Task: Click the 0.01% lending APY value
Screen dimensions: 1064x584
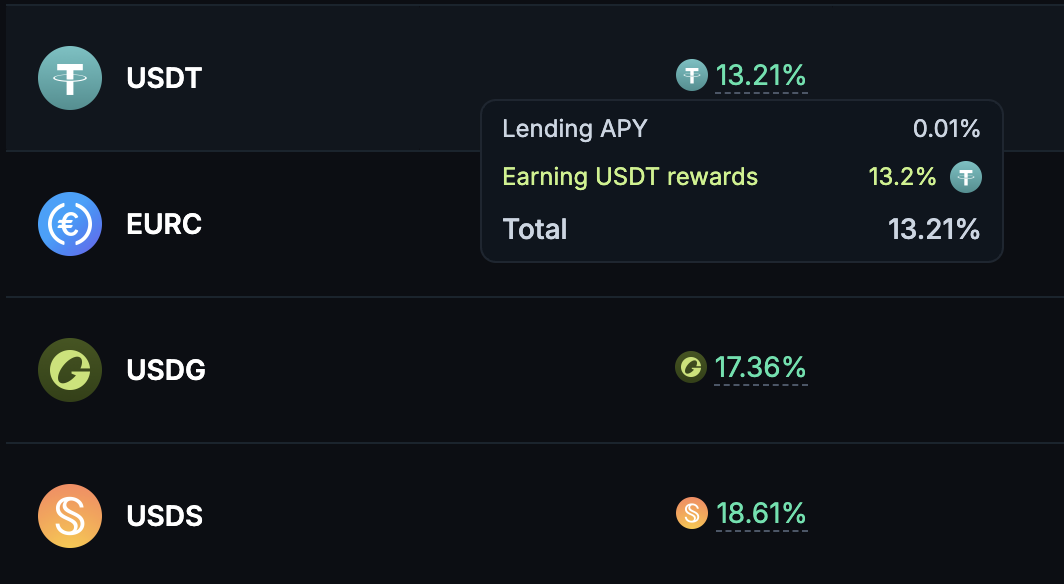Action: (x=946, y=129)
